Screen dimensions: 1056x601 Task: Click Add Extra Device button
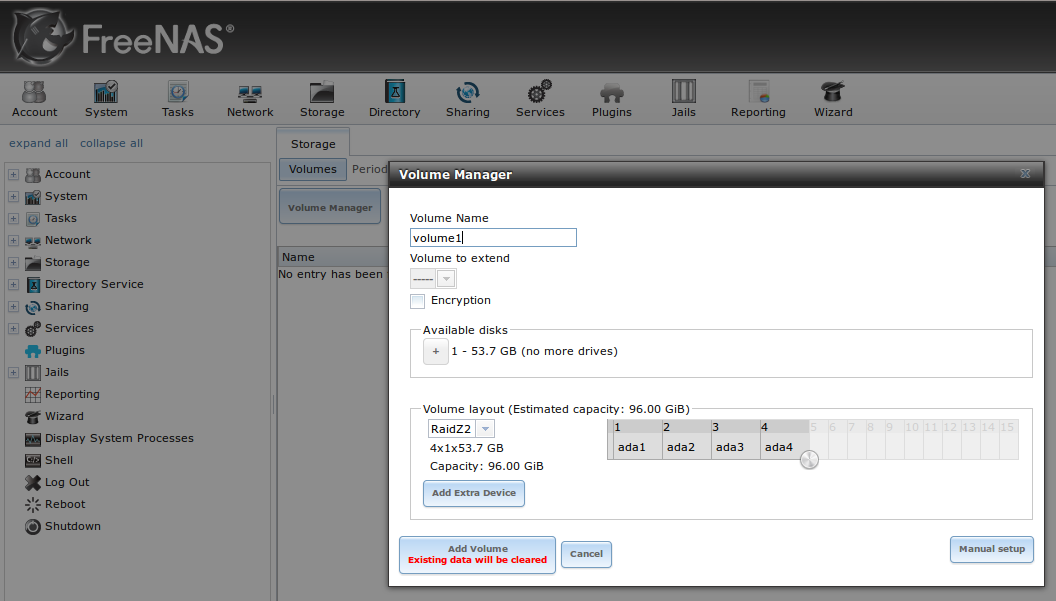(x=474, y=493)
